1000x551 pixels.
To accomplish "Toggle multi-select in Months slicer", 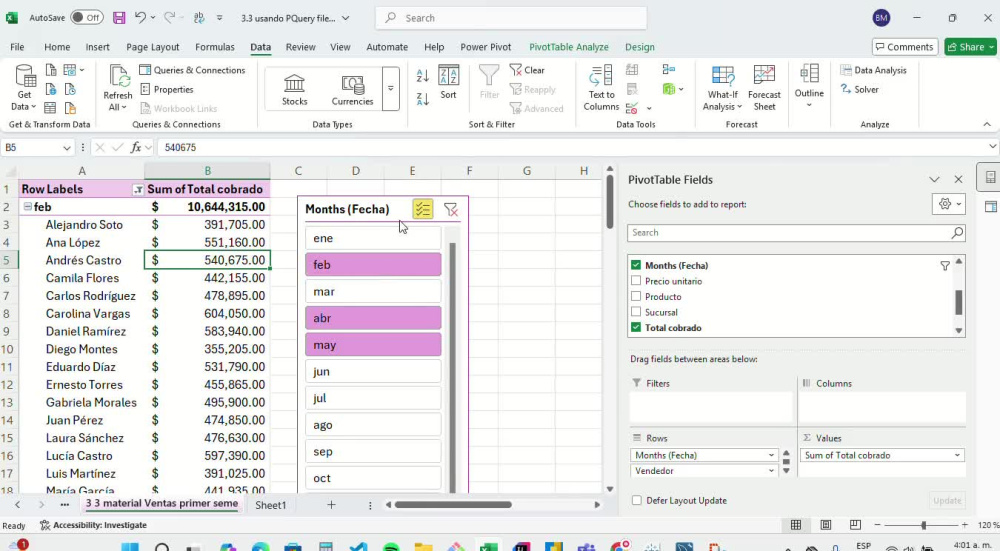I will [422, 209].
